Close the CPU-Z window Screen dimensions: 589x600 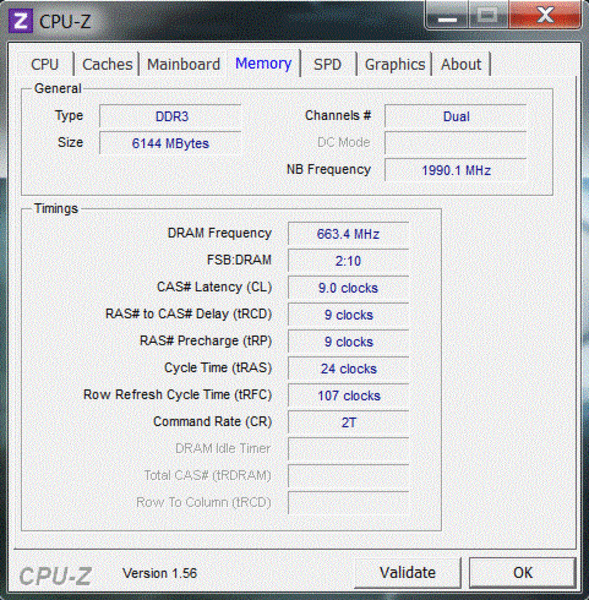click(x=545, y=15)
